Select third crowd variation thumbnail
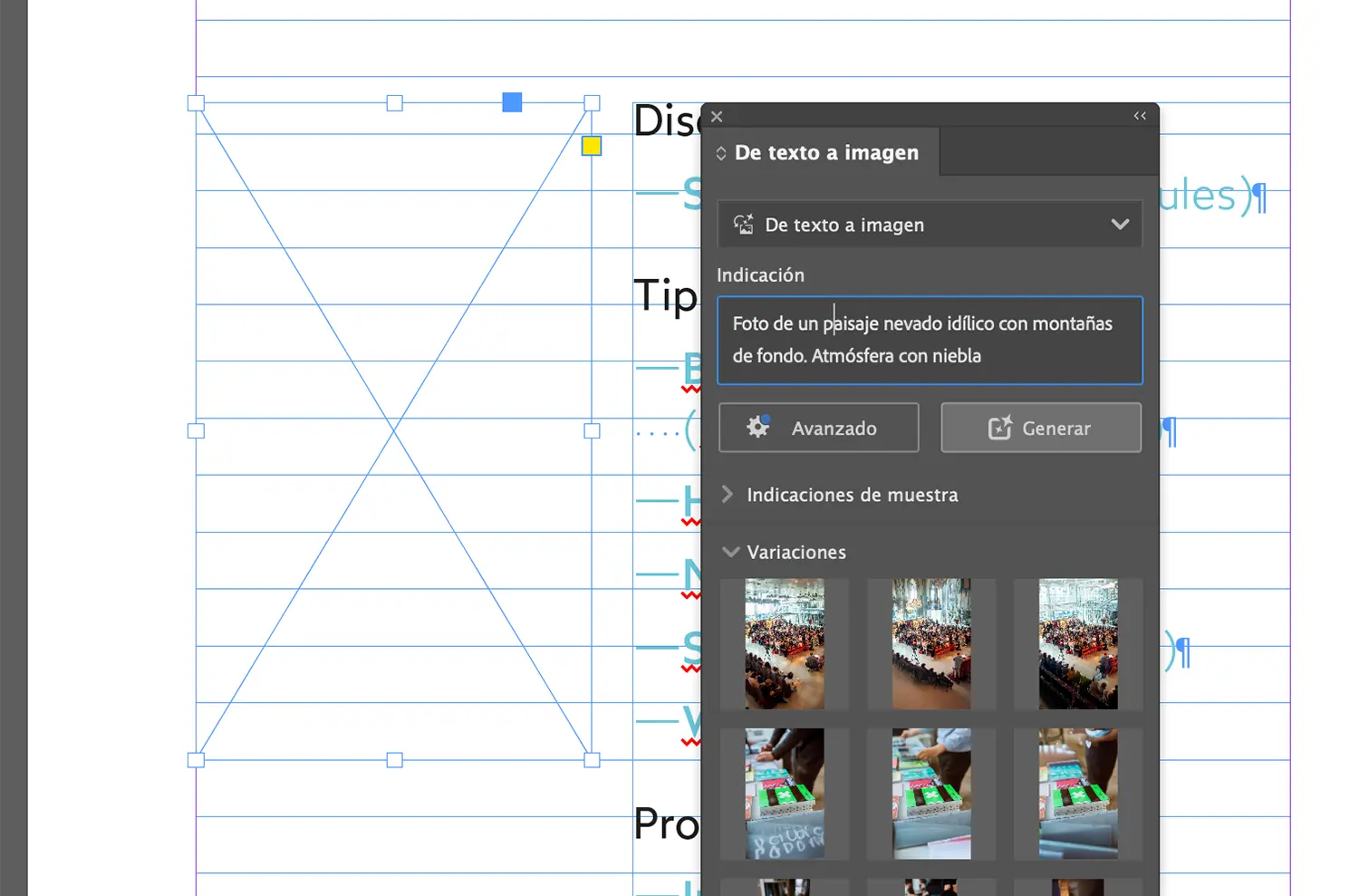Image resolution: width=1359 pixels, height=896 pixels. tap(1077, 644)
